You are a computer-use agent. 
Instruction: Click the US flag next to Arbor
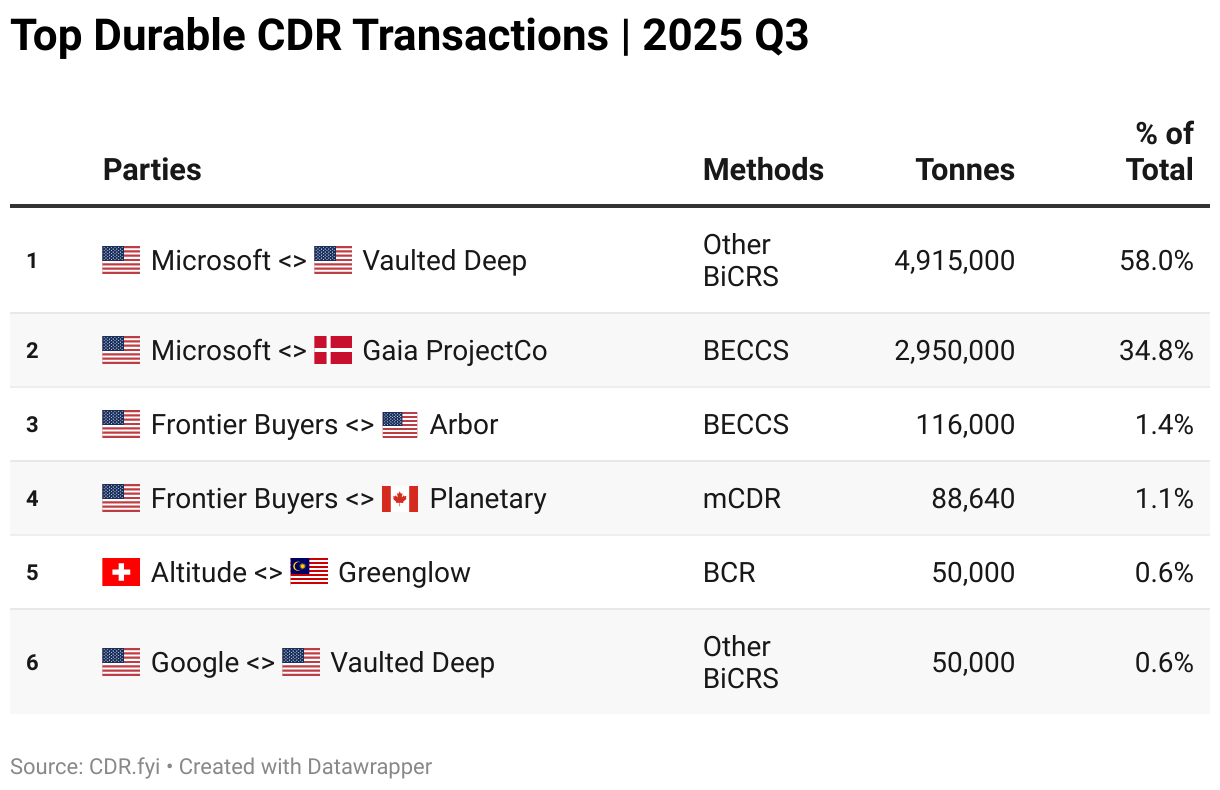[400, 425]
